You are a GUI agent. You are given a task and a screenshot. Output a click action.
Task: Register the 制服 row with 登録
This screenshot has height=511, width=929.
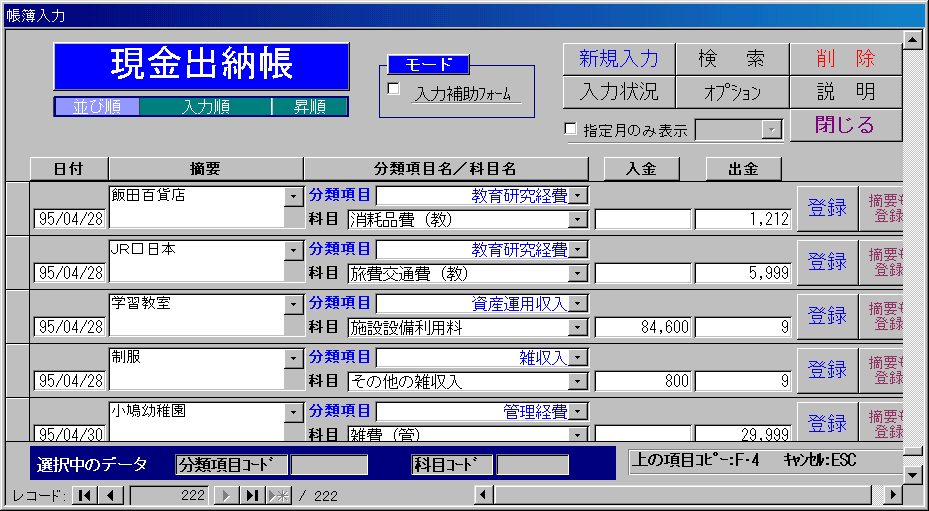coord(826,369)
